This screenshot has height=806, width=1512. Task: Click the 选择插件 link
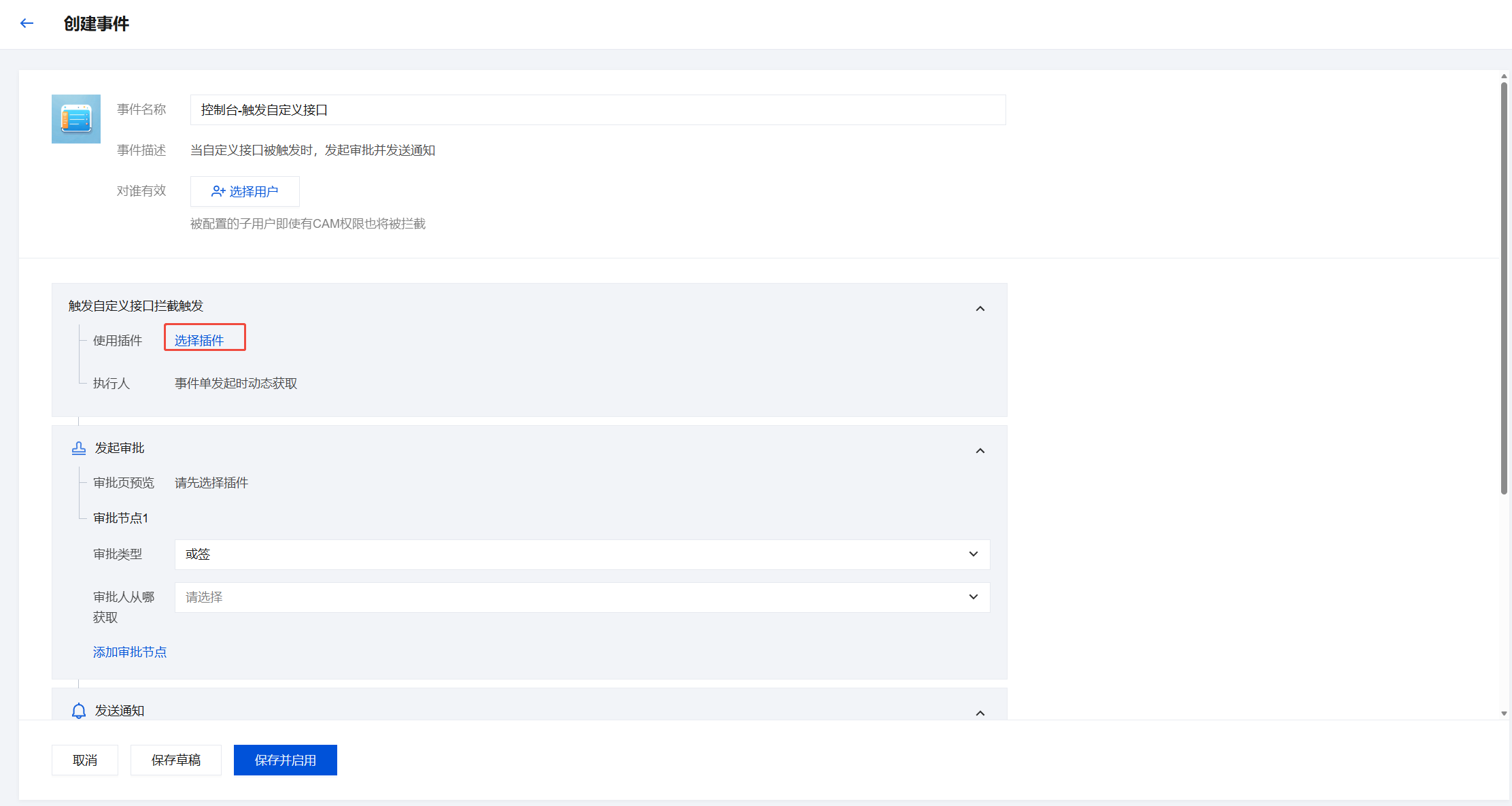pyautogui.click(x=199, y=341)
